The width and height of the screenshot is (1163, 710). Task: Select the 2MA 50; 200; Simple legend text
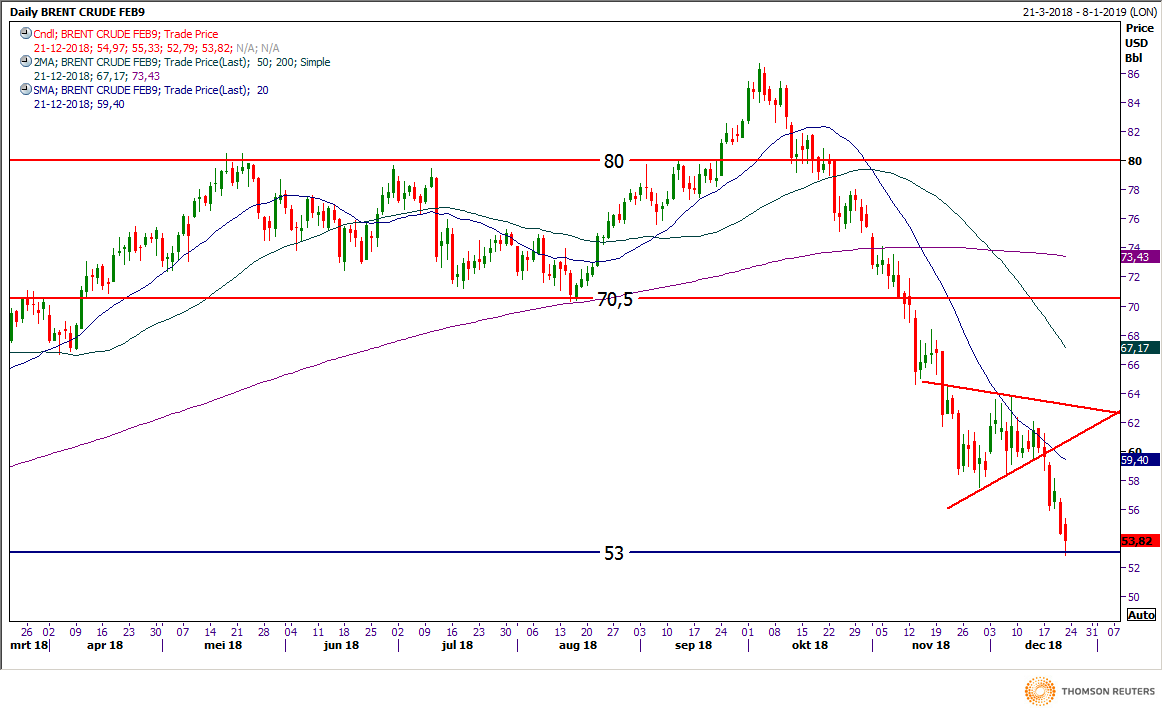coord(182,62)
